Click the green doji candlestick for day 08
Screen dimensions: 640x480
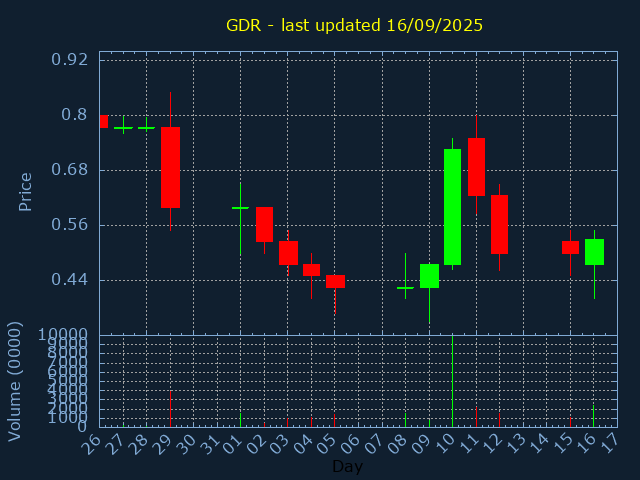pos(405,288)
